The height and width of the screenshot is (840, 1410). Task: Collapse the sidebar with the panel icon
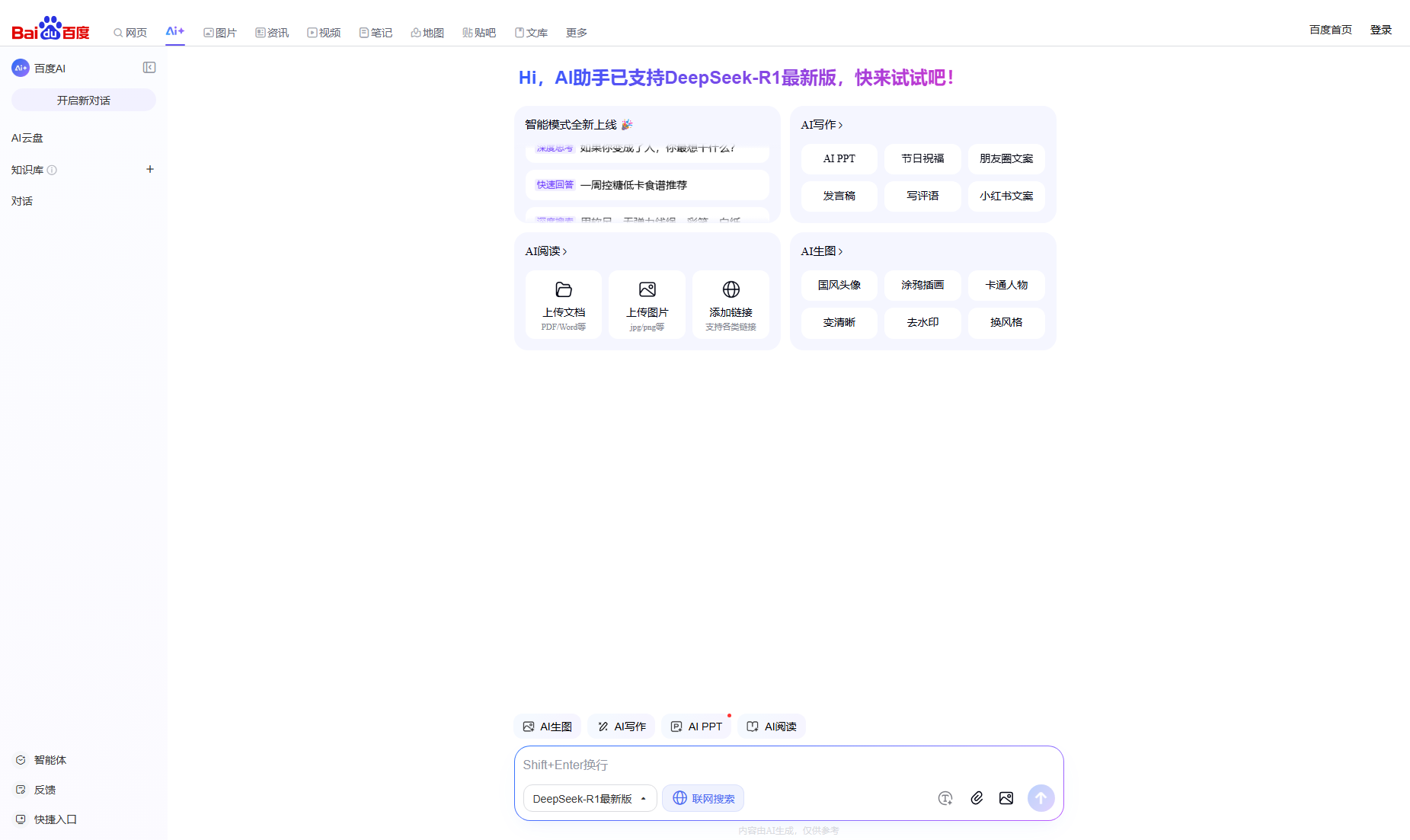coord(149,68)
